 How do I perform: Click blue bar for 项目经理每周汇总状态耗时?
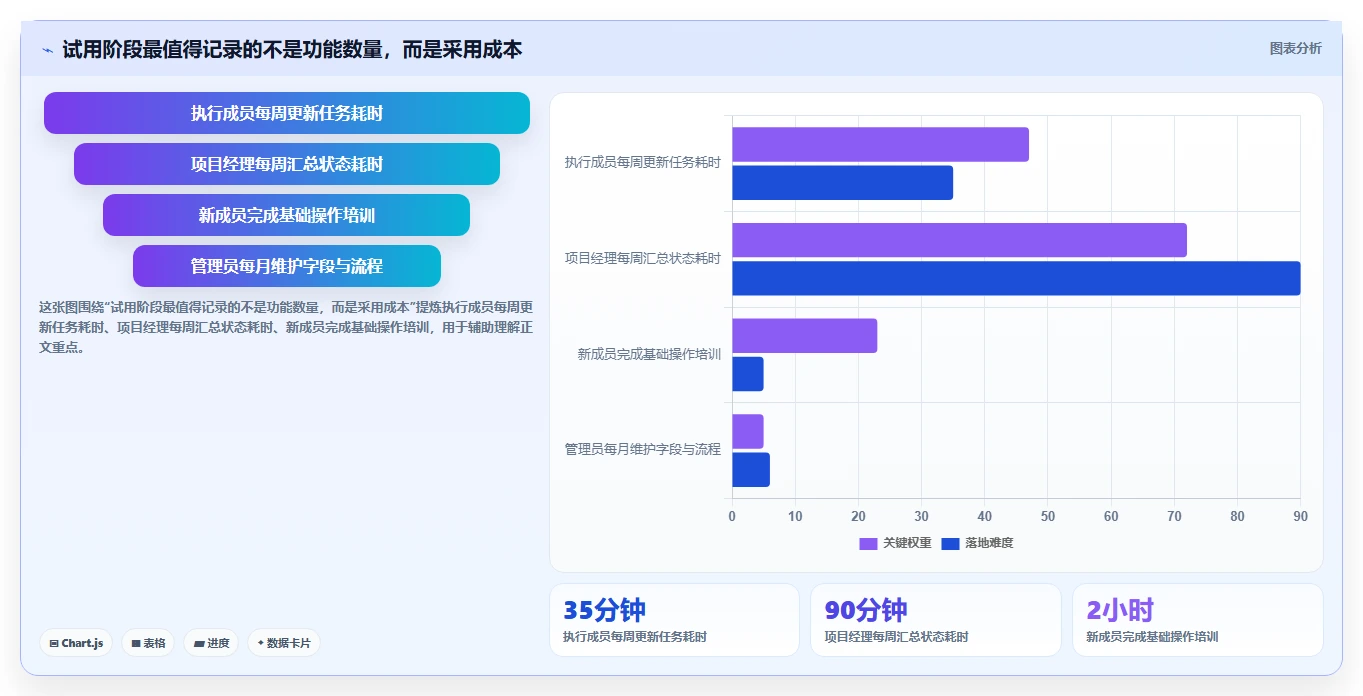click(x=1016, y=278)
